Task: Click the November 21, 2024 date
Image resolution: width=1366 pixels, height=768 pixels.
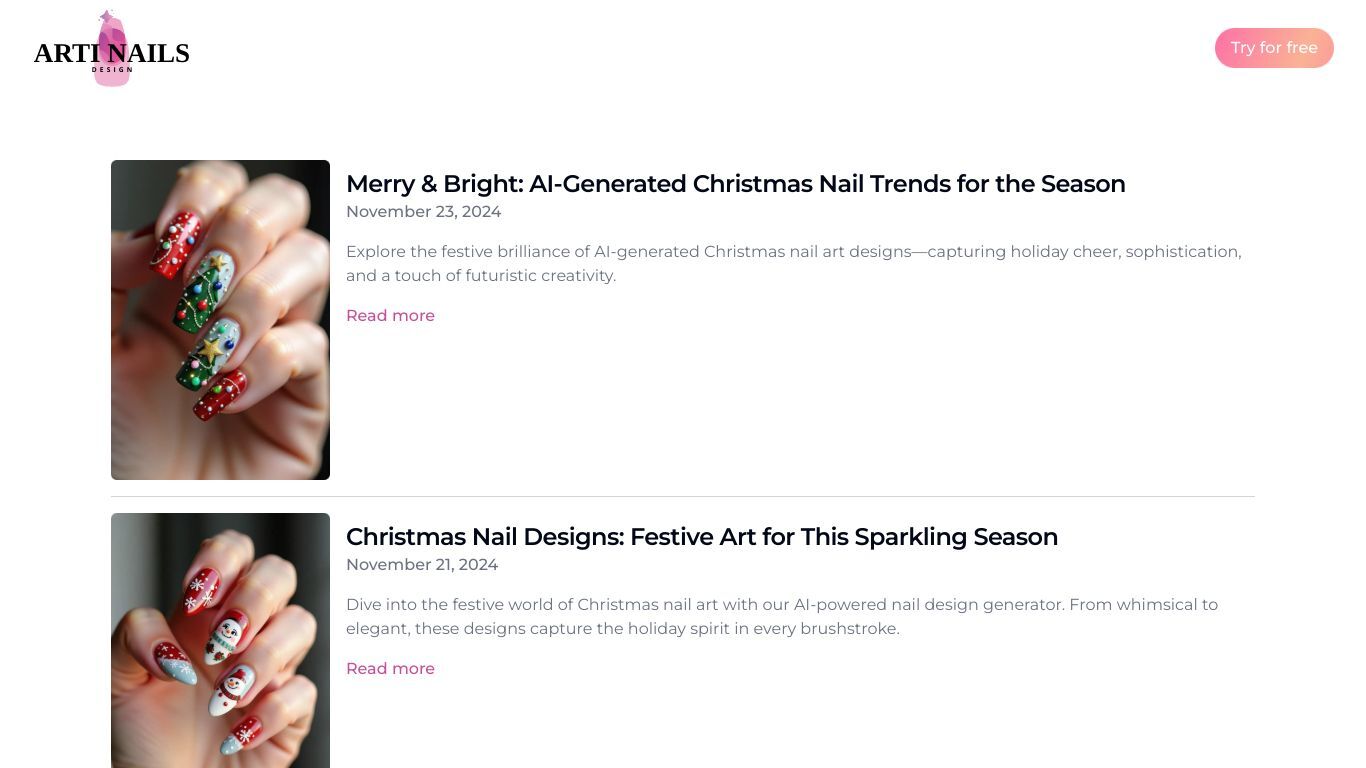Action: point(422,565)
